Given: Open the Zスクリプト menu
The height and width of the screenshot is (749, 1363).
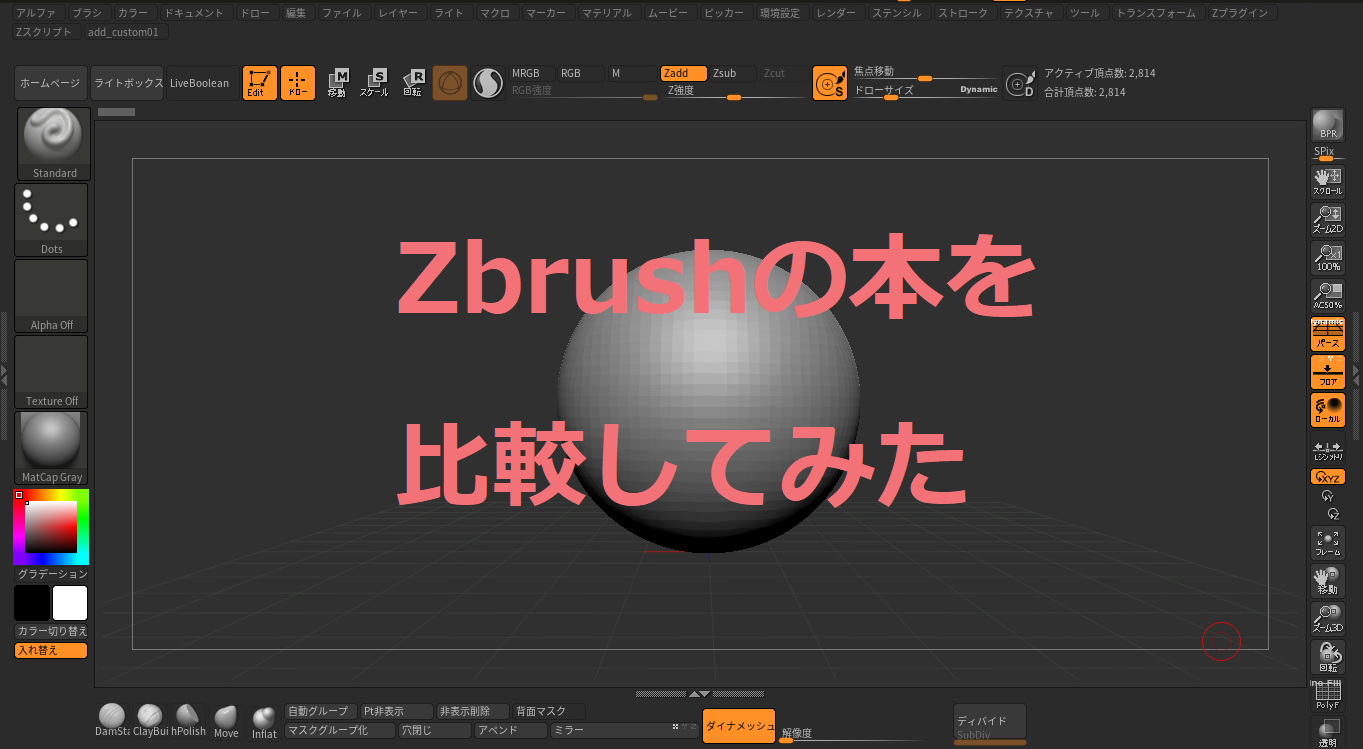Looking at the screenshot, I should click(x=44, y=32).
